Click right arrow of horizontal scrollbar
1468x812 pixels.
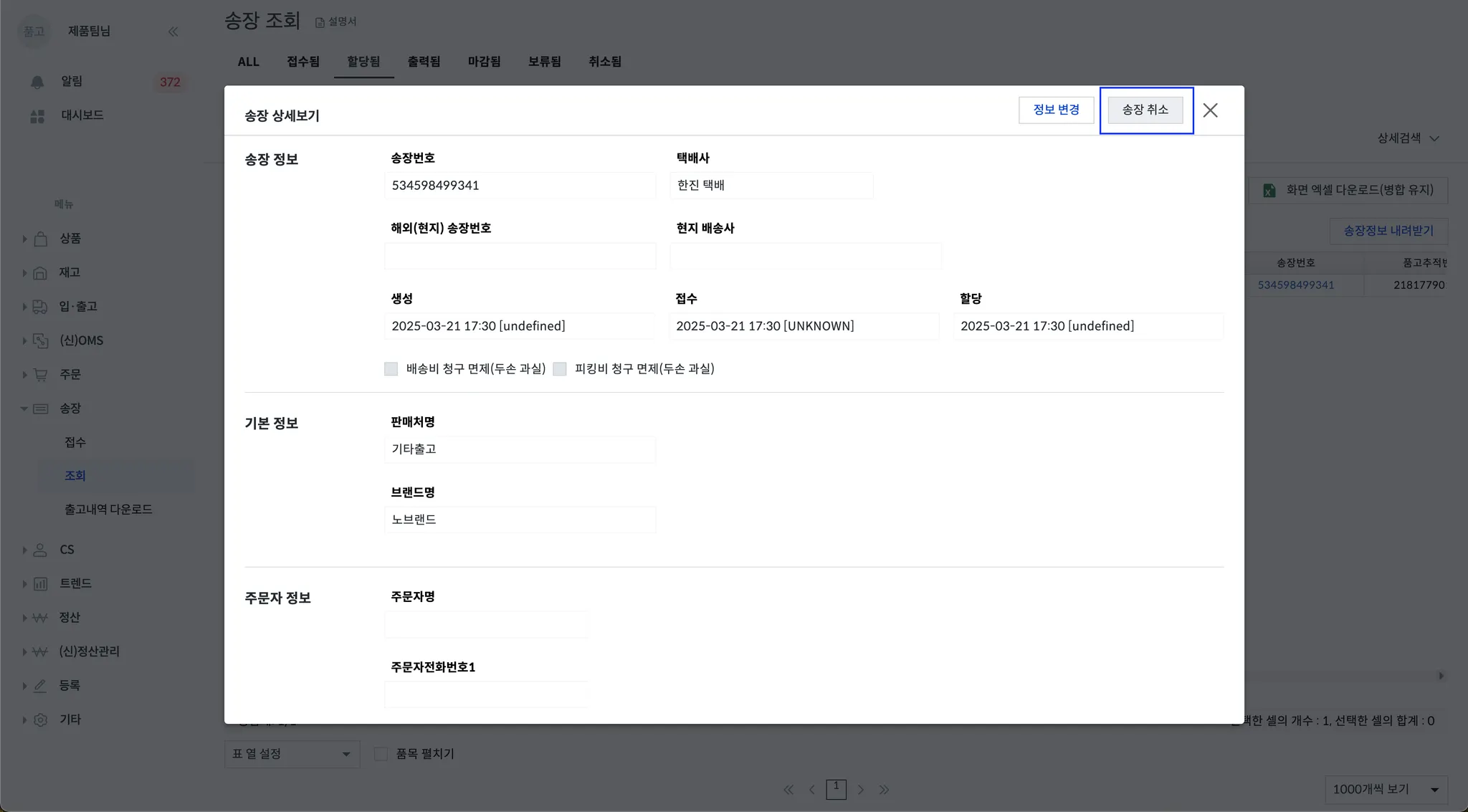coord(1441,676)
